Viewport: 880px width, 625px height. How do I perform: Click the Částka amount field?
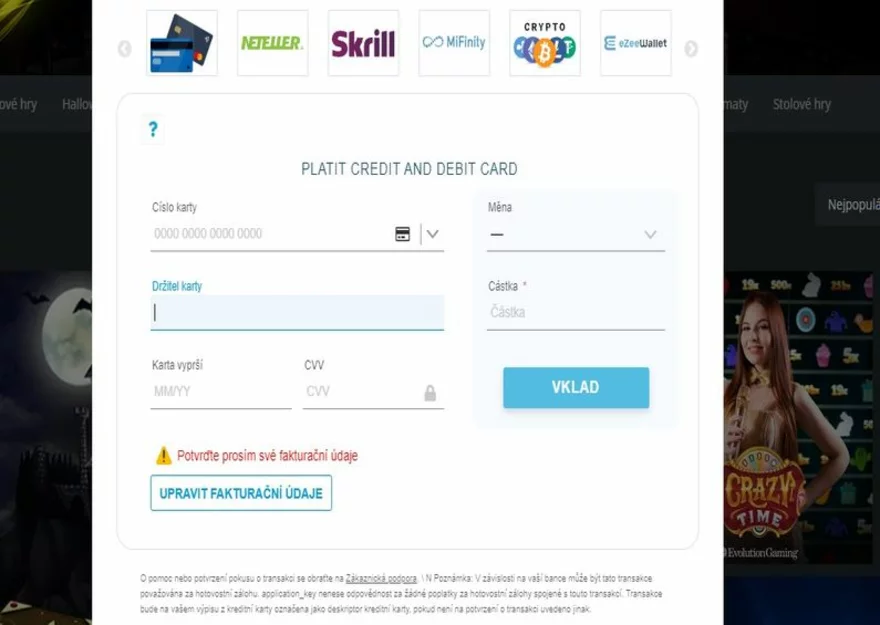tap(576, 312)
